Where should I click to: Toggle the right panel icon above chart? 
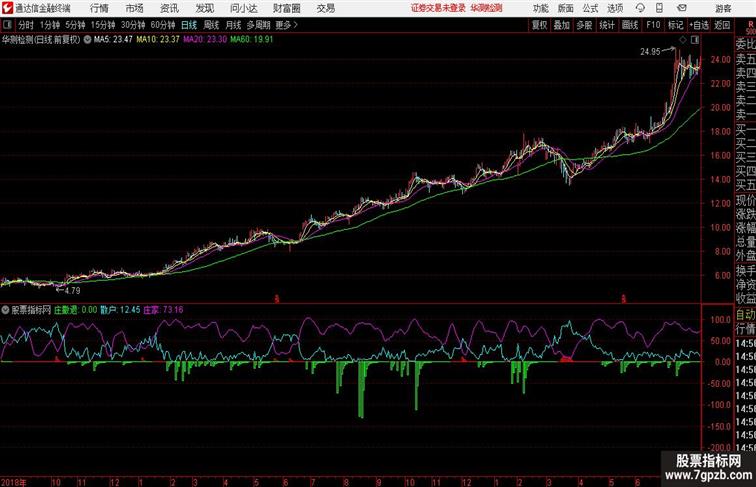tap(695, 40)
